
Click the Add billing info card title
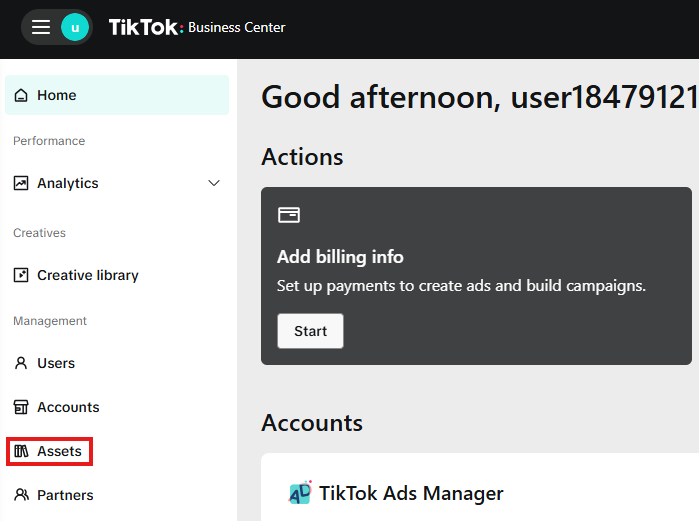[340, 257]
